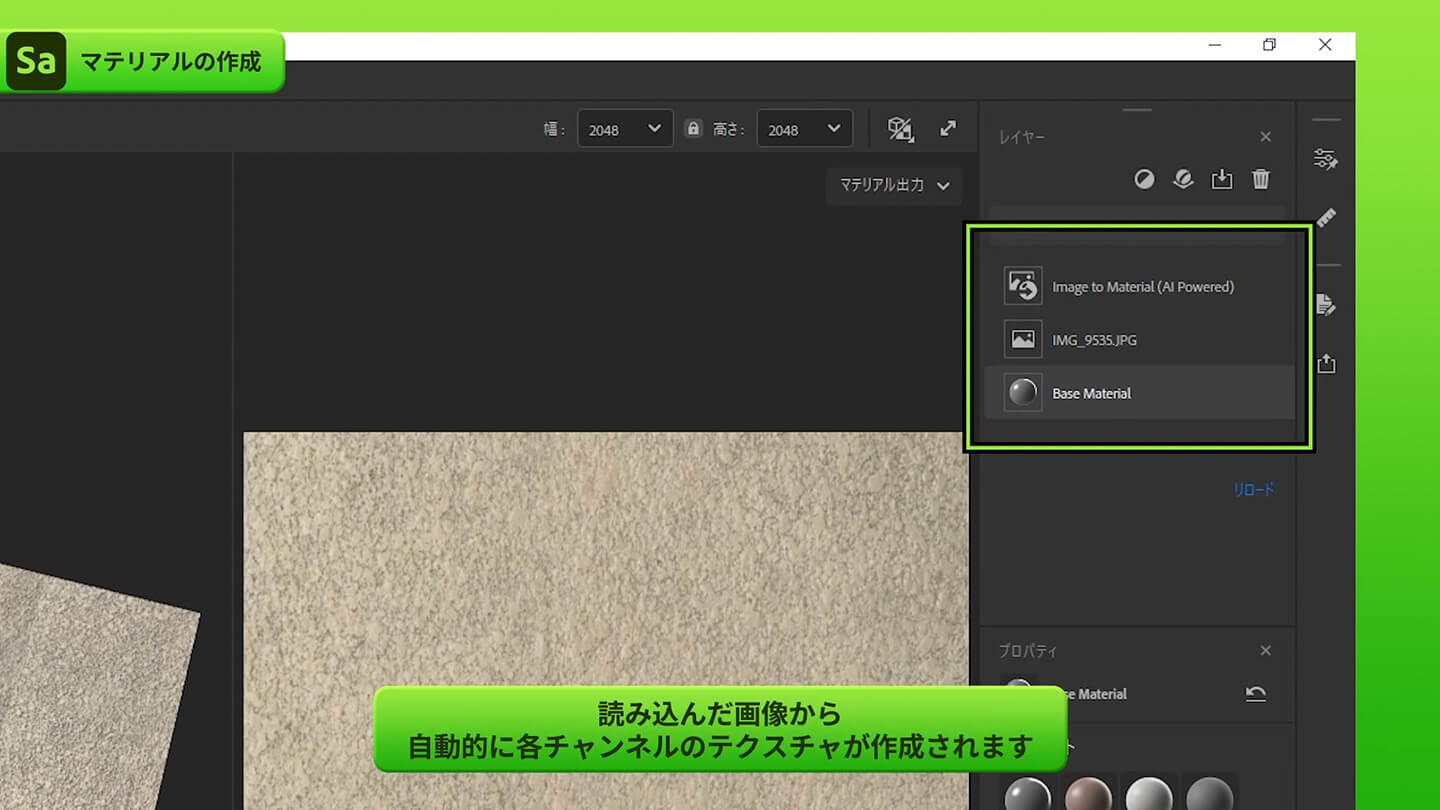Select the Base Material layer
This screenshot has height=810, width=1440.
coord(1140,393)
